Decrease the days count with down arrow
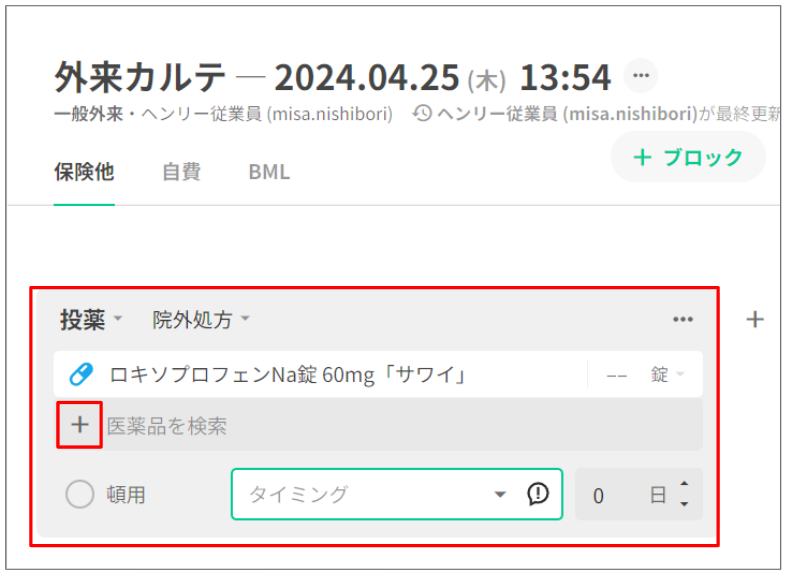The height and width of the screenshot is (572, 786). pyautogui.click(x=684, y=503)
